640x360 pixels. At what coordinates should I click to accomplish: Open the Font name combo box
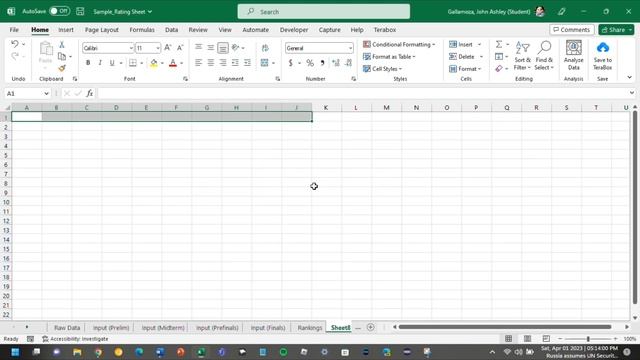tap(108, 48)
